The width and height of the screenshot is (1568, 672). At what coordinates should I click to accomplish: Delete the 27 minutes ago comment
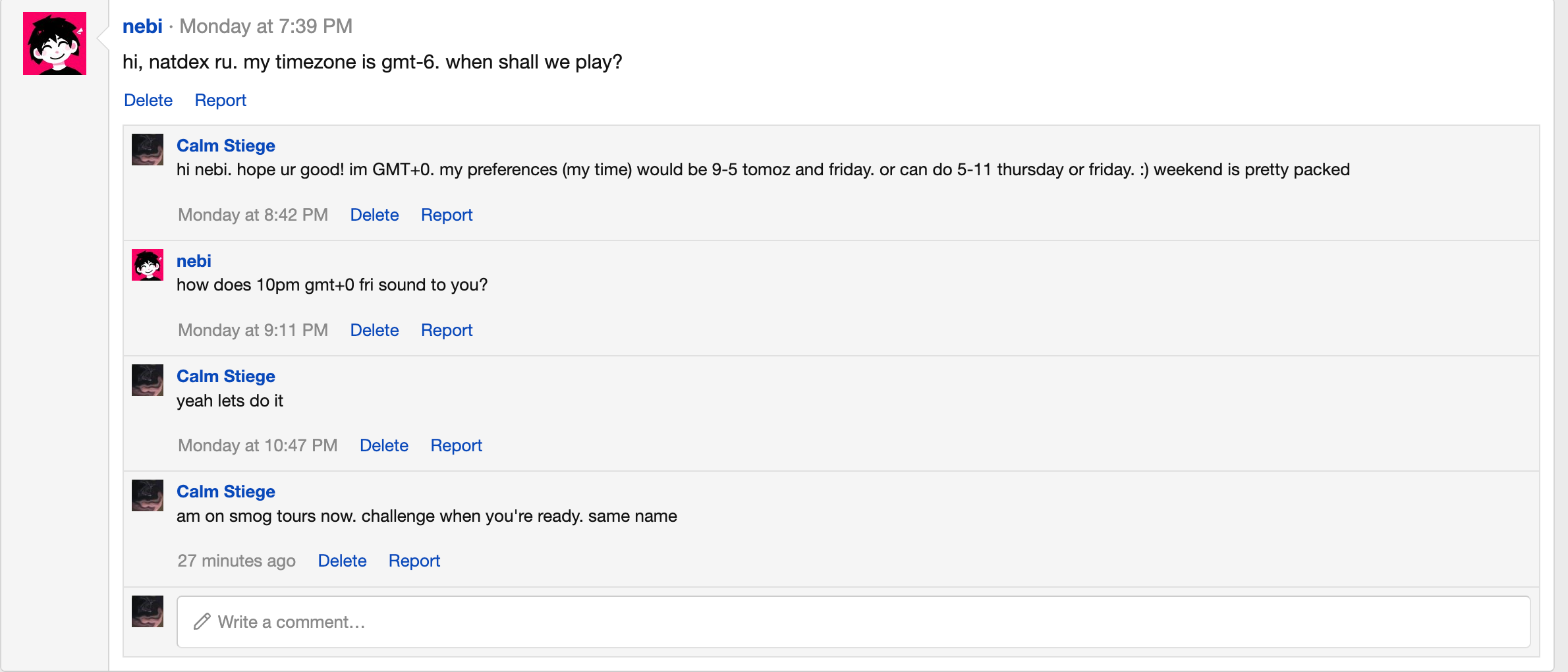pos(342,561)
